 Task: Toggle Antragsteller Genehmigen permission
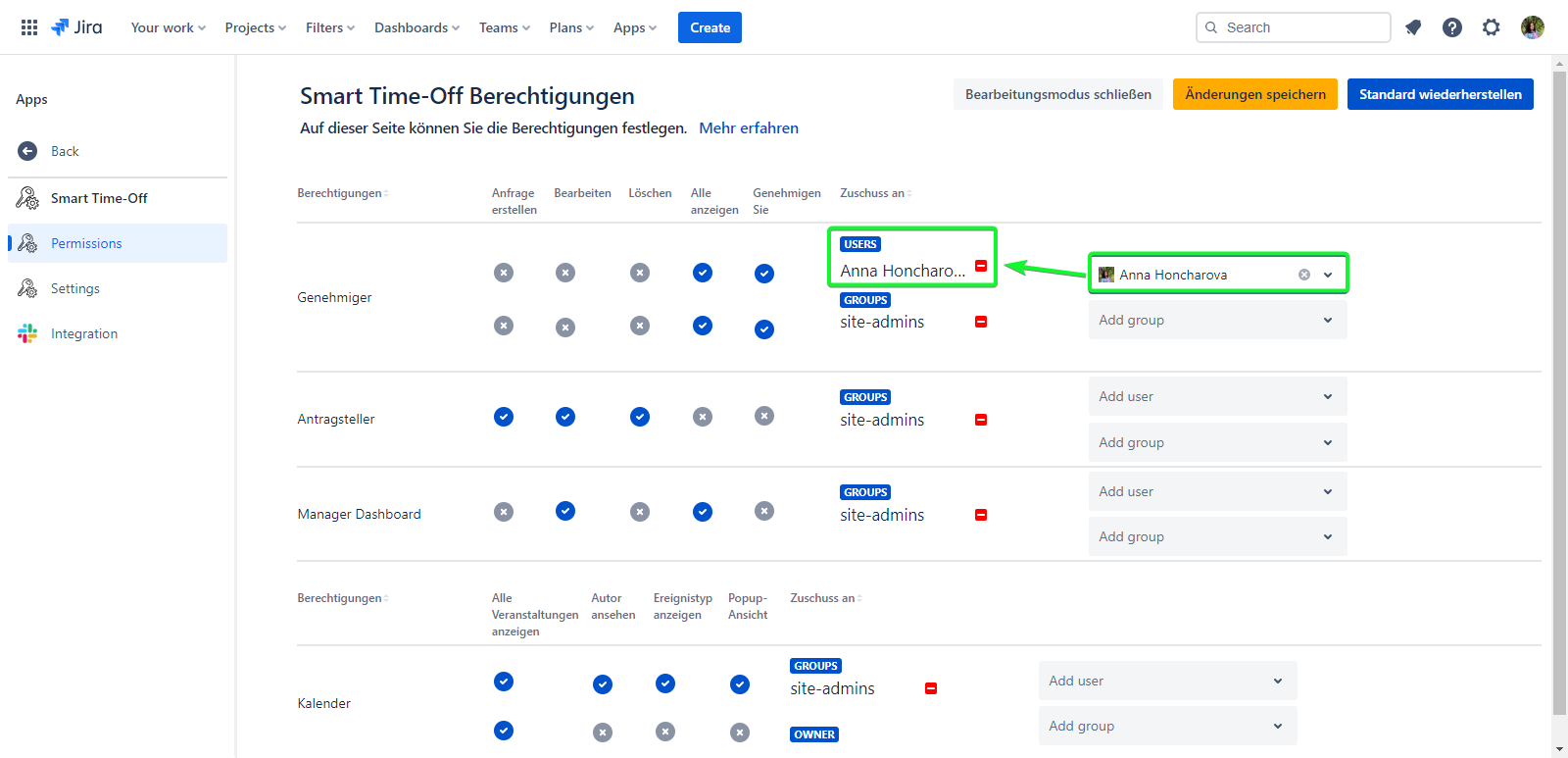tap(764, 417)
